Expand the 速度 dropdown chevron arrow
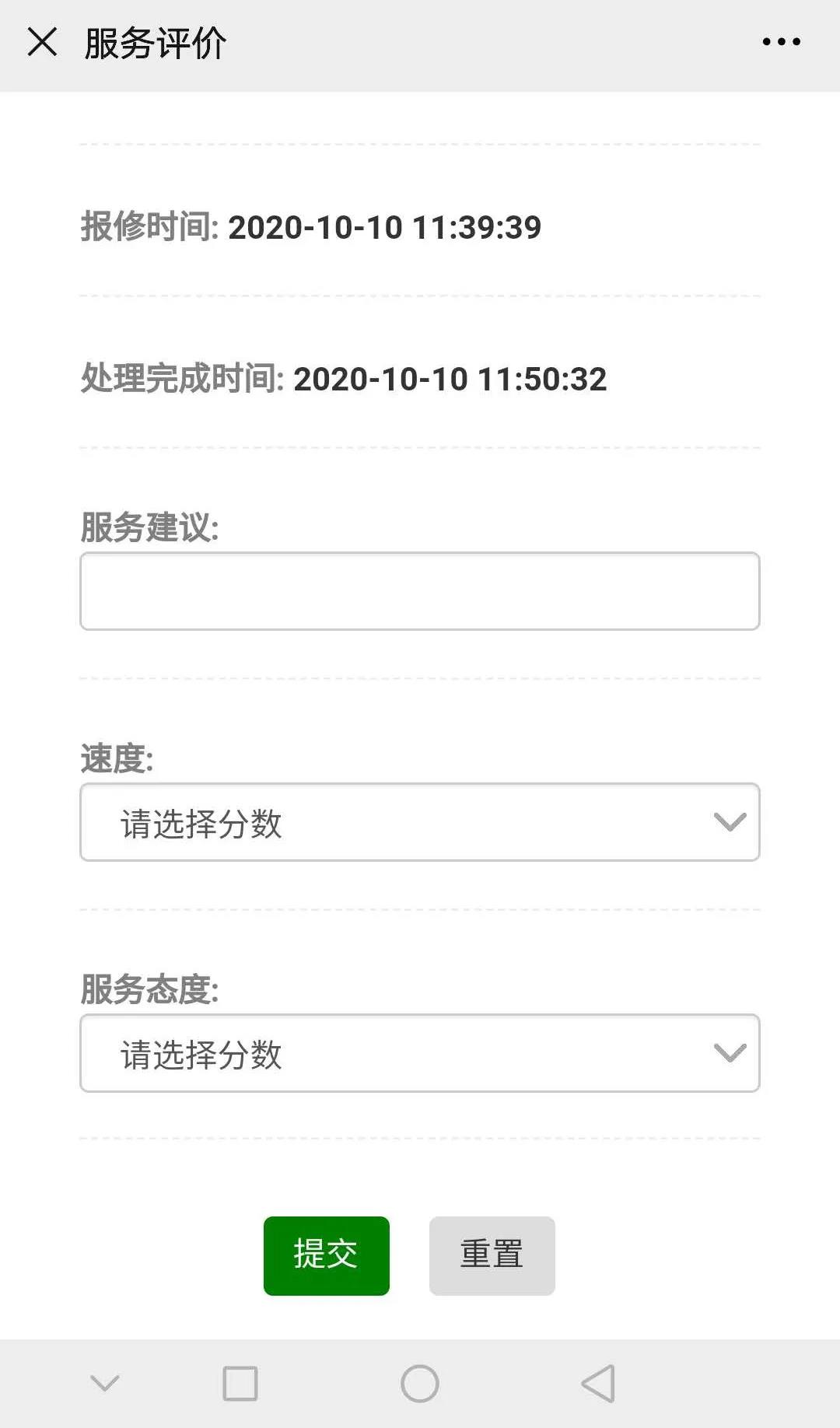This screenshot has height=1428, width=840. click(x=730, y=822)
